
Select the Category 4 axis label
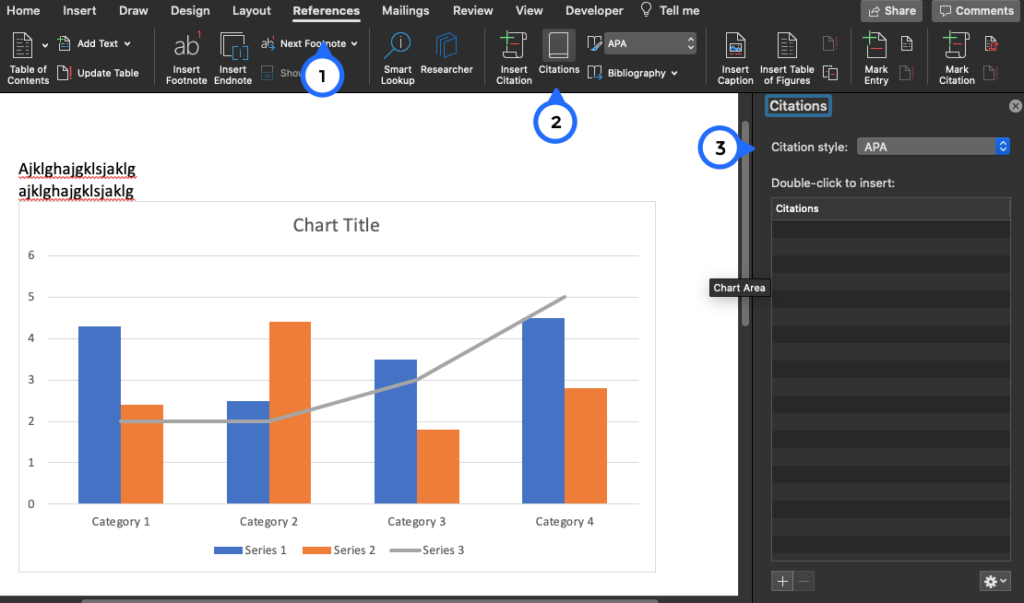point(564,521)
